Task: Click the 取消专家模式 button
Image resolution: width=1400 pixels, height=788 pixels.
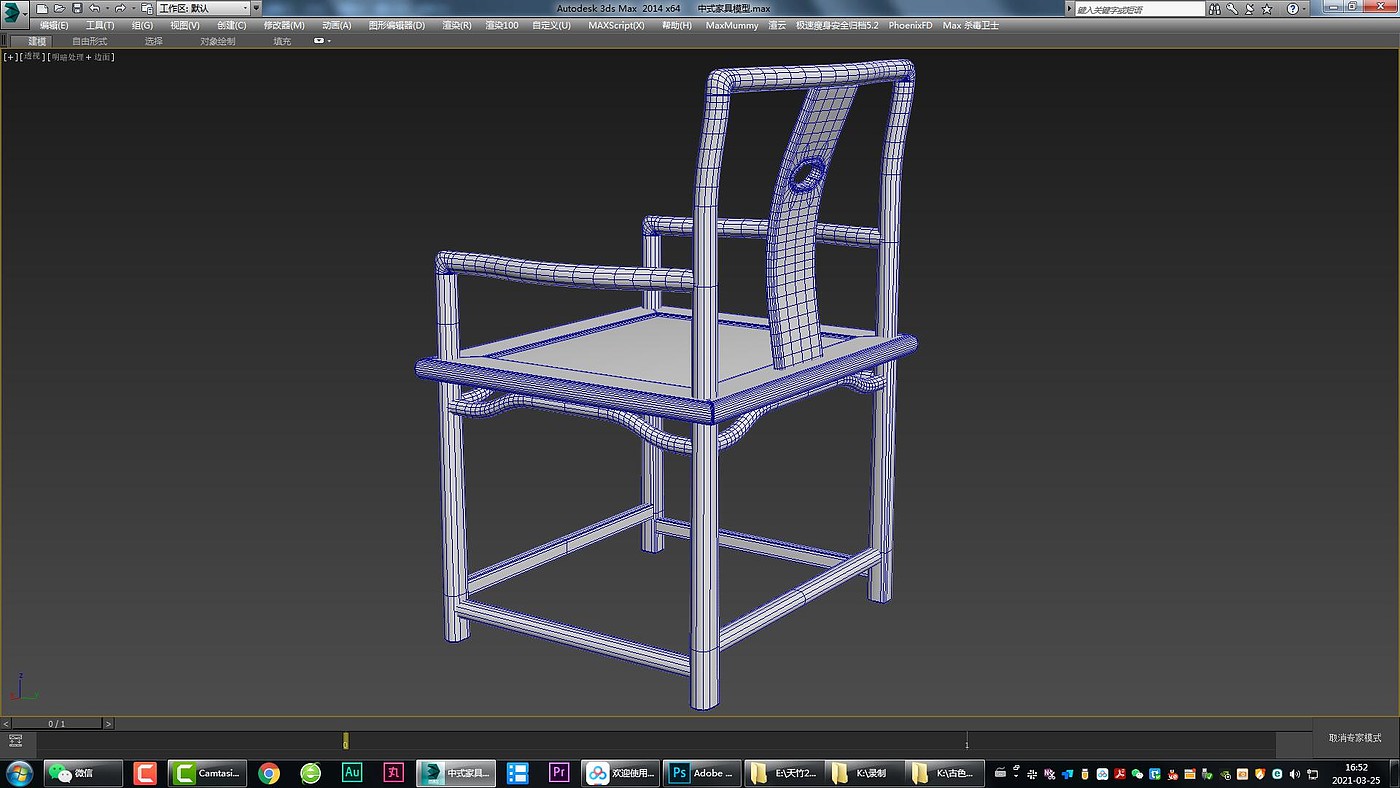Action: click(x=1355, y=738)
